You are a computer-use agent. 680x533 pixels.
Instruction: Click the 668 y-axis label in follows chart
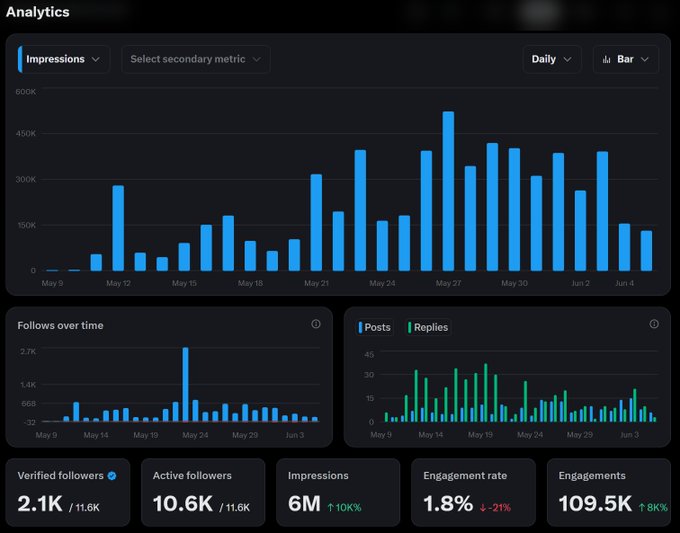(29, 404)
